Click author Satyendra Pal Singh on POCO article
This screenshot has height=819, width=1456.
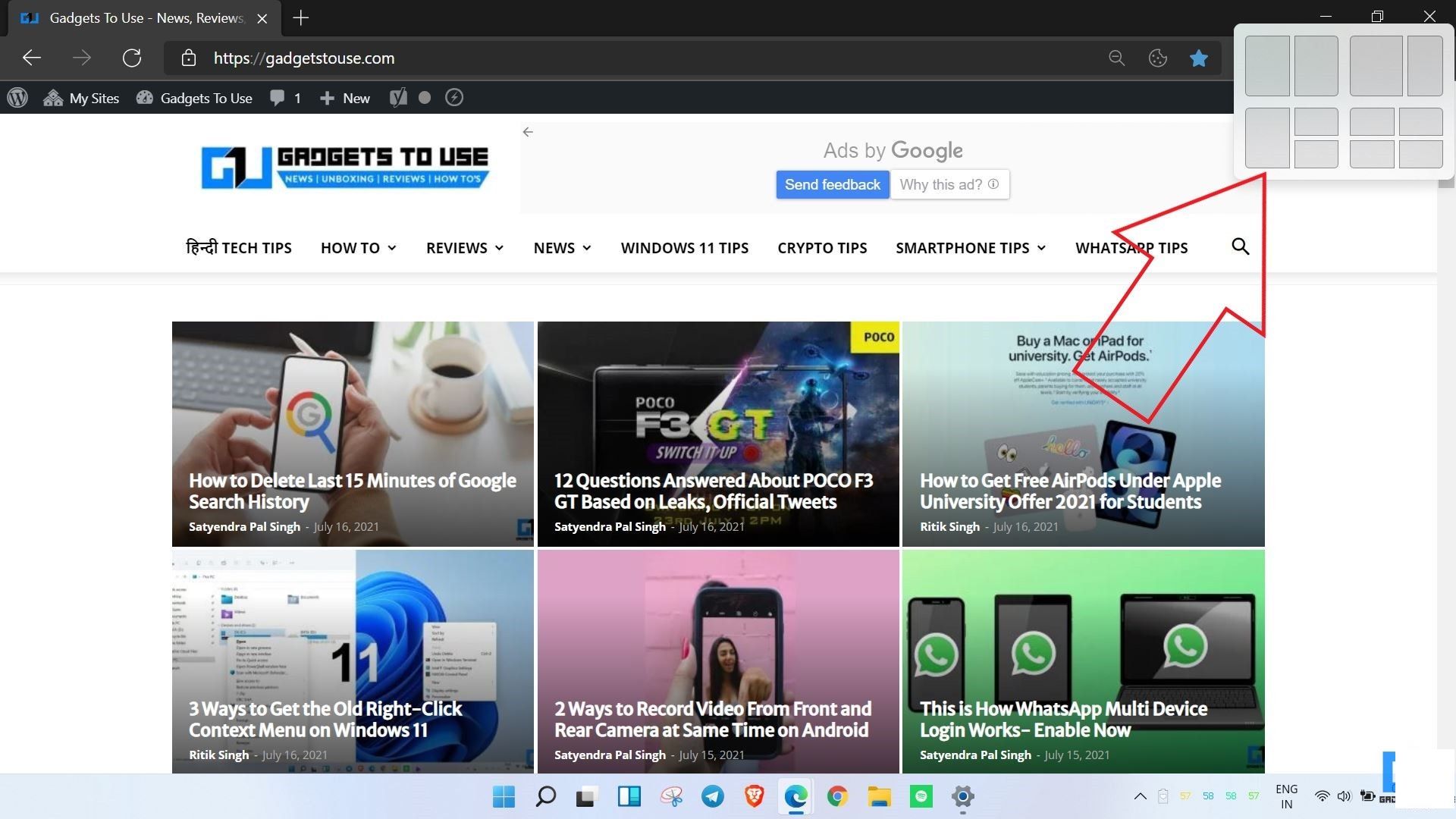[610, 526]
